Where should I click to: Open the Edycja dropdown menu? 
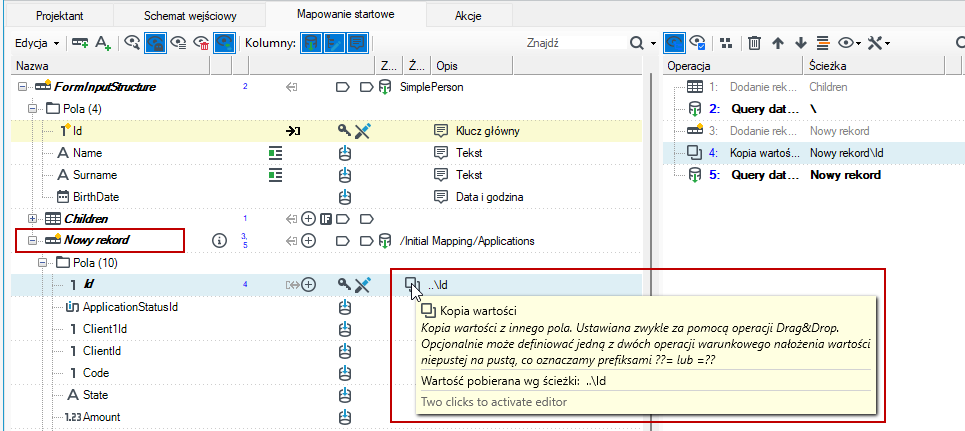[37, 43]
